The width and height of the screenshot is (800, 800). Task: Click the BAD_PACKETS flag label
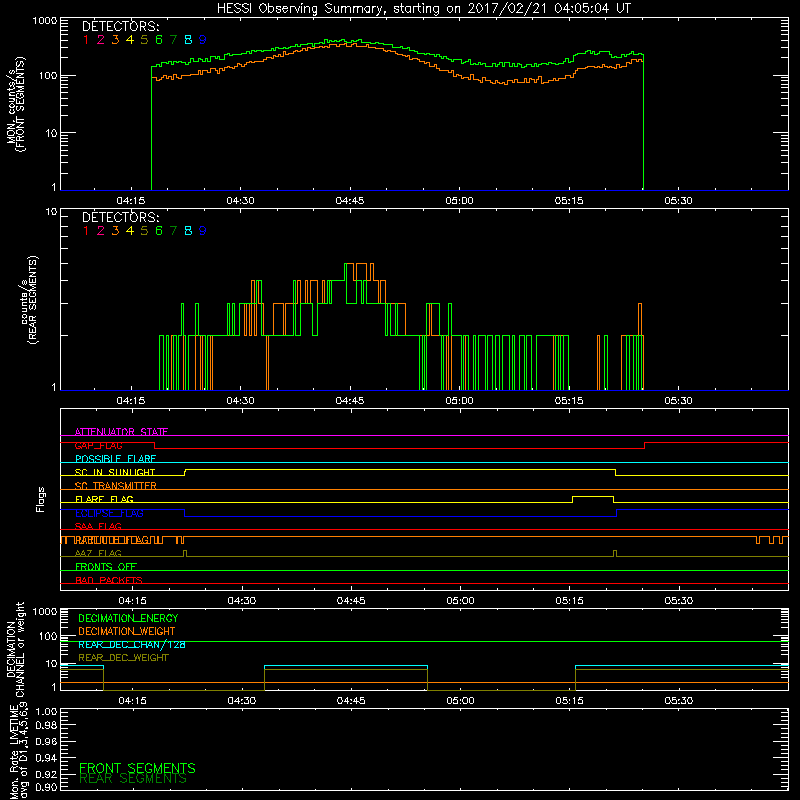(x=109, y=580)
